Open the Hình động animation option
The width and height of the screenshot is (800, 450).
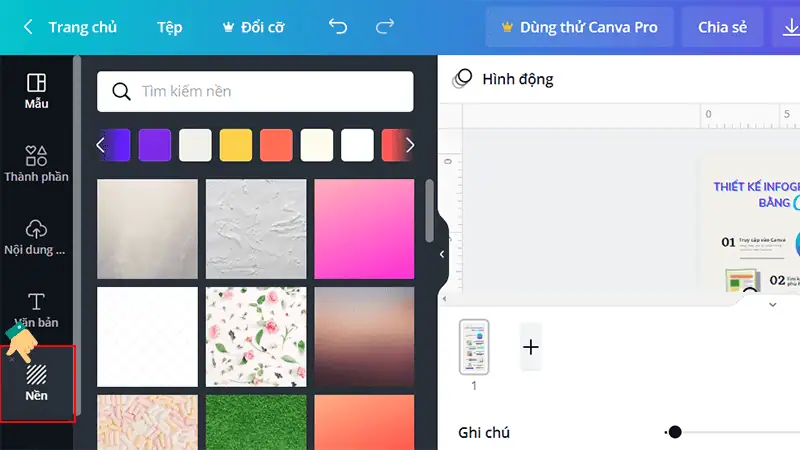click(x=518, y=79)
